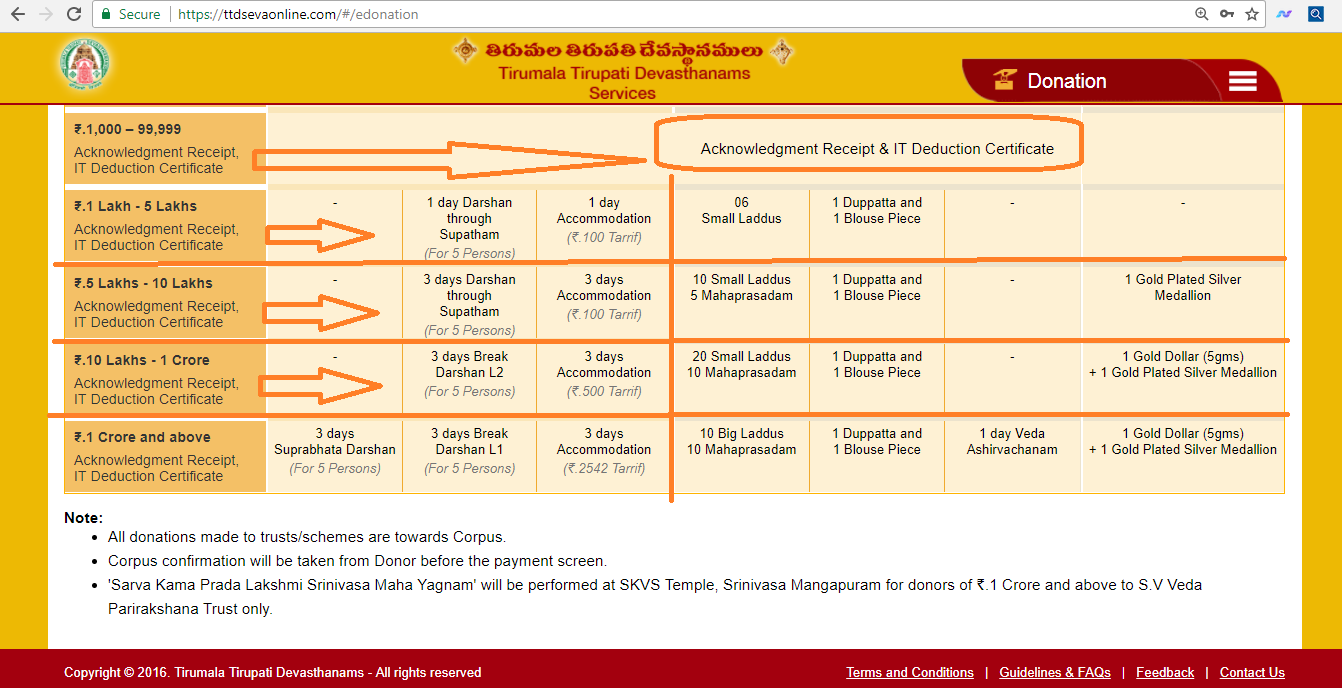The height and width of the screenshot is (688, 1342).
Task: Click 'Acknowledgment Receipt & IT Deduction Certificate' centered text
Action: pos(877,149)
